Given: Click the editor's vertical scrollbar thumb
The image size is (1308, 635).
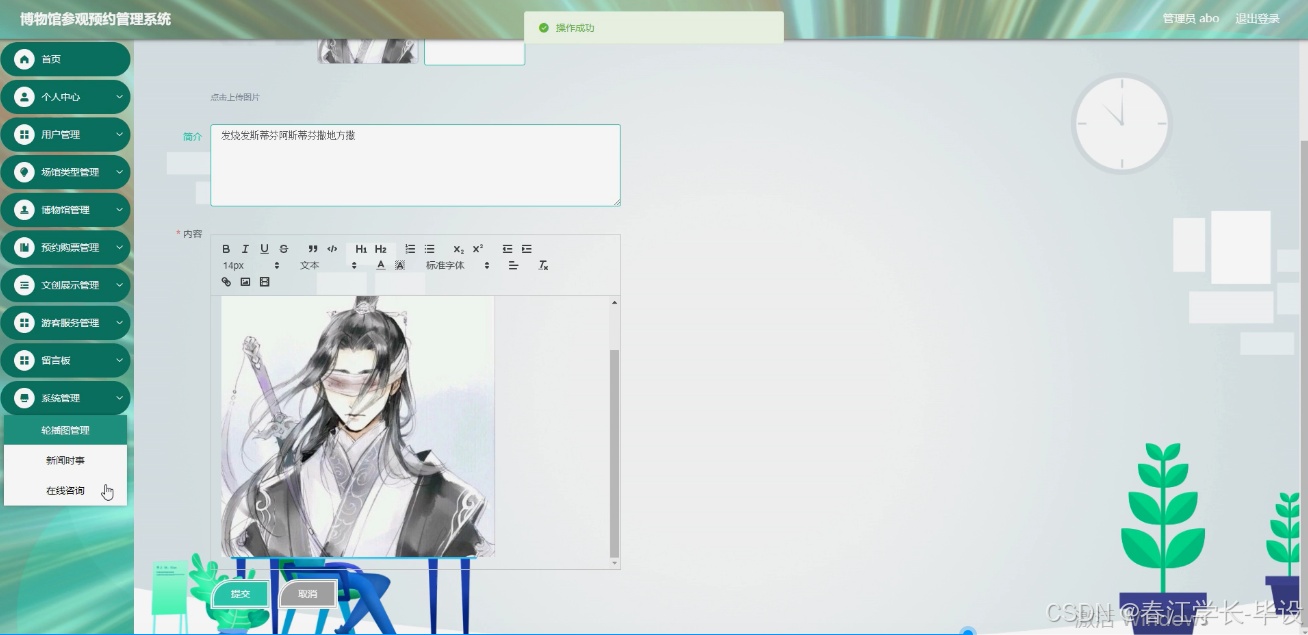Looking at the screenshot, I should 615,454.
